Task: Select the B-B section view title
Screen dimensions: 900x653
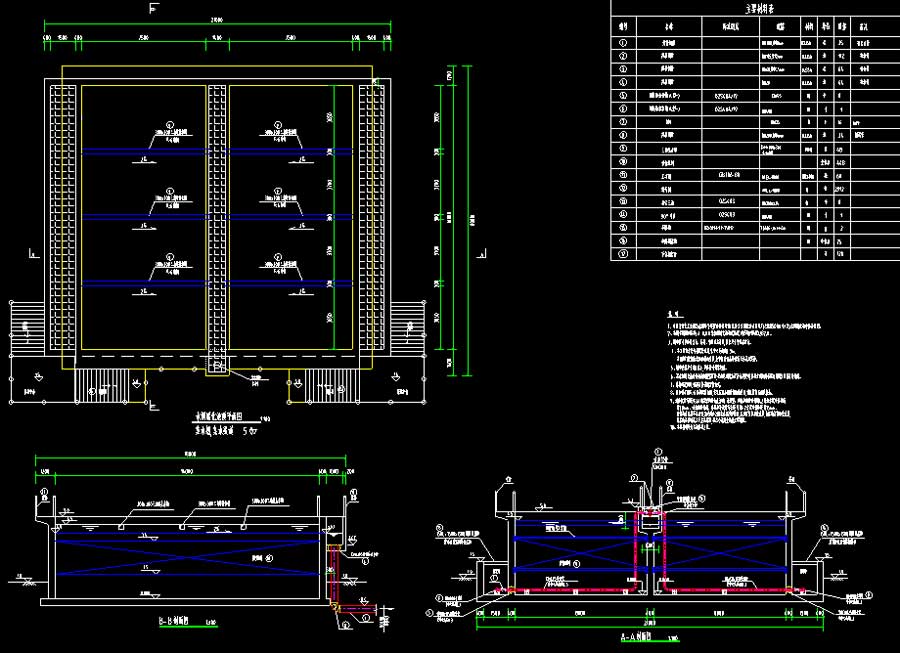Action: pos(174,621)
